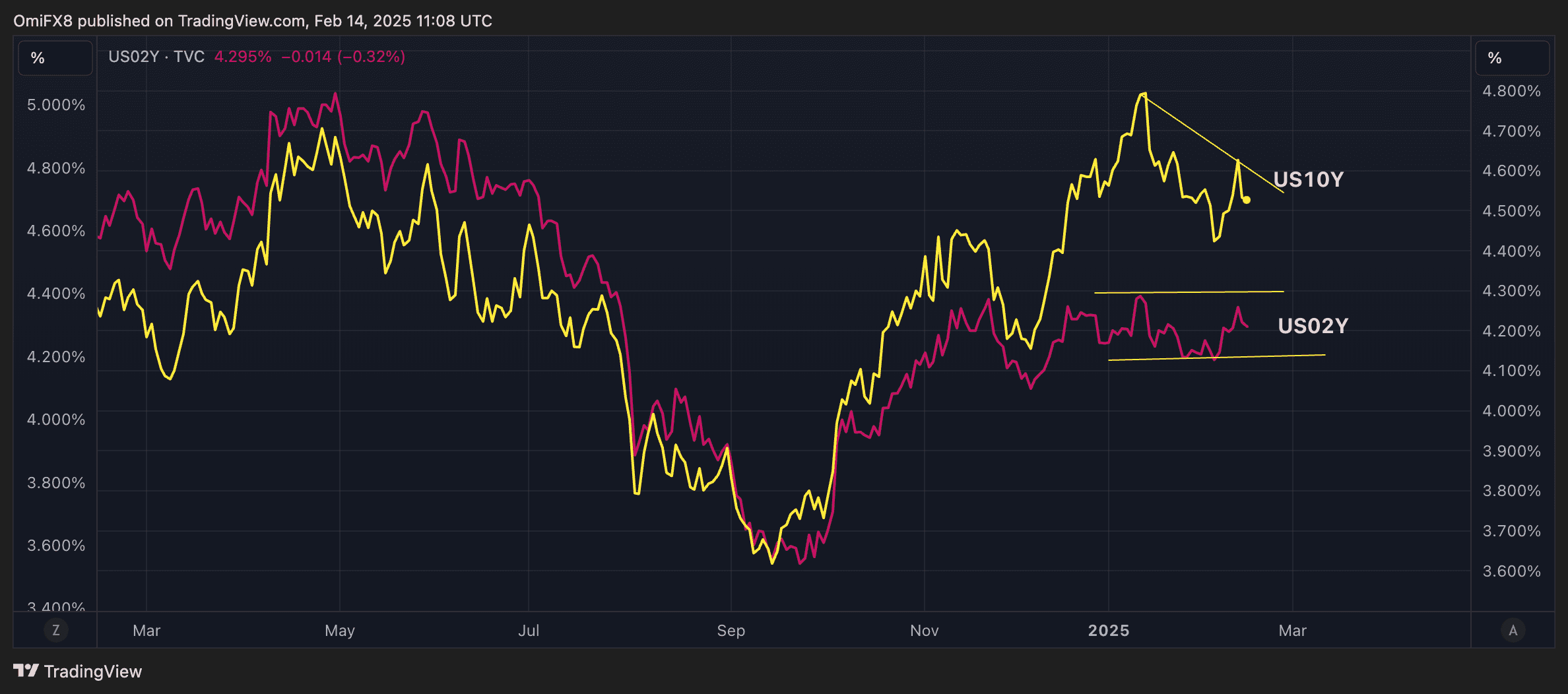Click the yellow dot at US10Y's last price
The height and width of the screenshot is (694, 1568).
coord(1247,200)
